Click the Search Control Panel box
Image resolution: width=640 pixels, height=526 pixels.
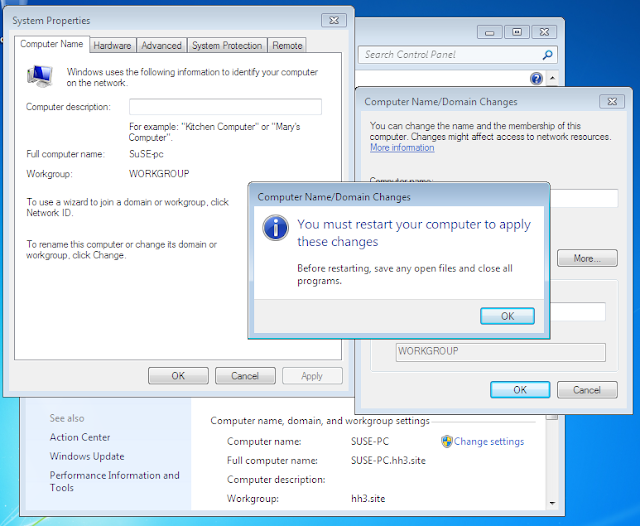[x=457, y=55]
